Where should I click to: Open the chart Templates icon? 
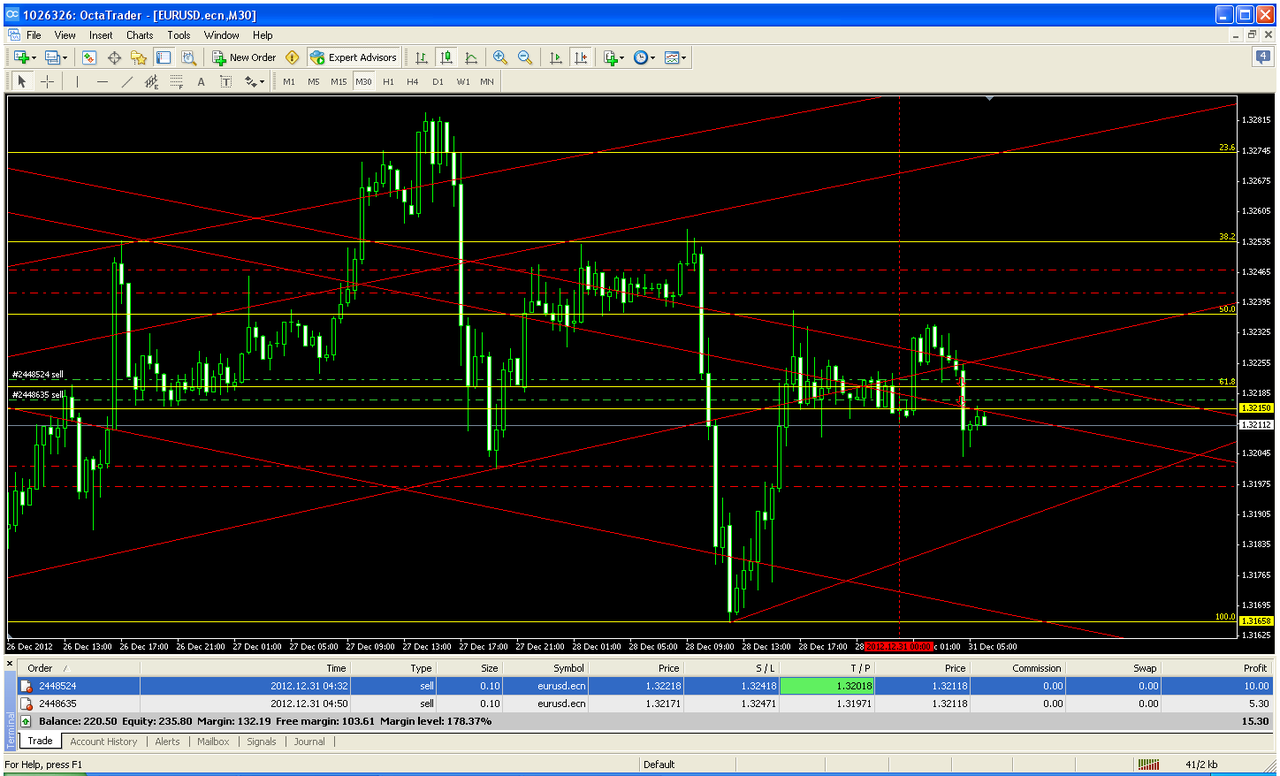[x=672, y=57]
